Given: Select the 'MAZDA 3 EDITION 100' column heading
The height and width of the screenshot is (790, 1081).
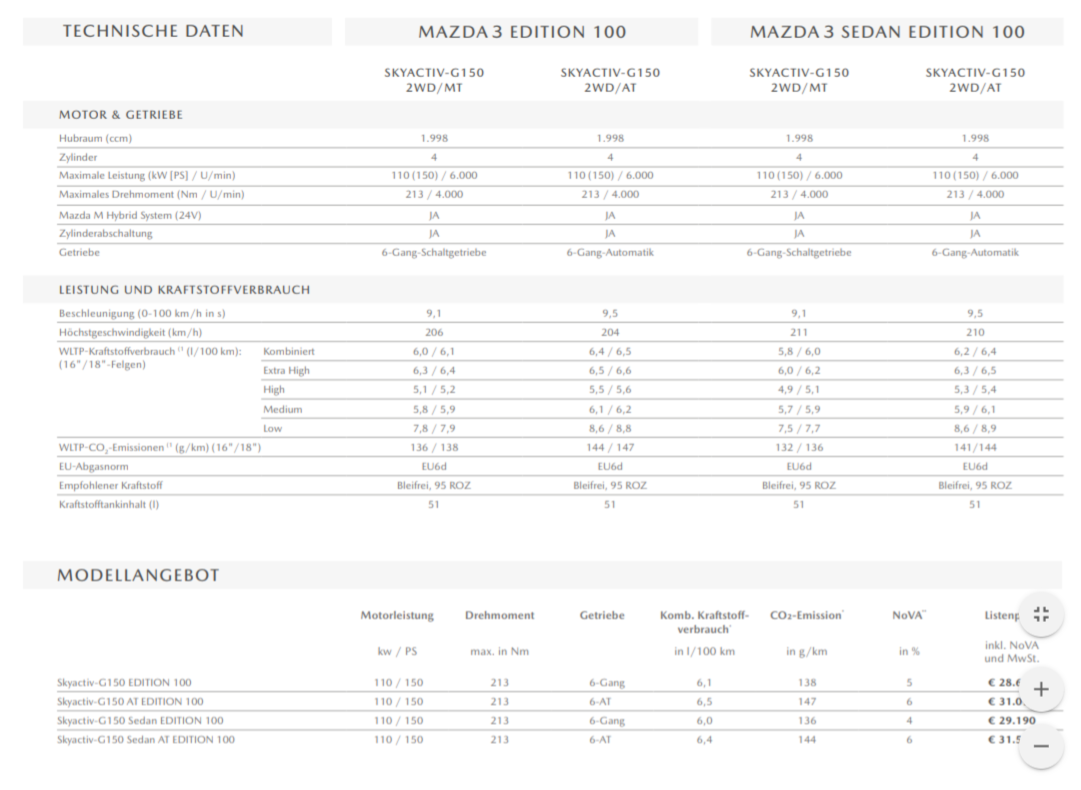Looking at the screenshot, I should [522, 32].
